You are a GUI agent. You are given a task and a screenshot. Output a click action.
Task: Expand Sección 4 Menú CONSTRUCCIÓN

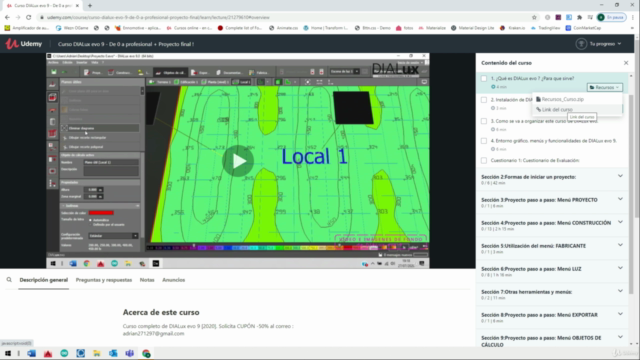pos(552,225)
